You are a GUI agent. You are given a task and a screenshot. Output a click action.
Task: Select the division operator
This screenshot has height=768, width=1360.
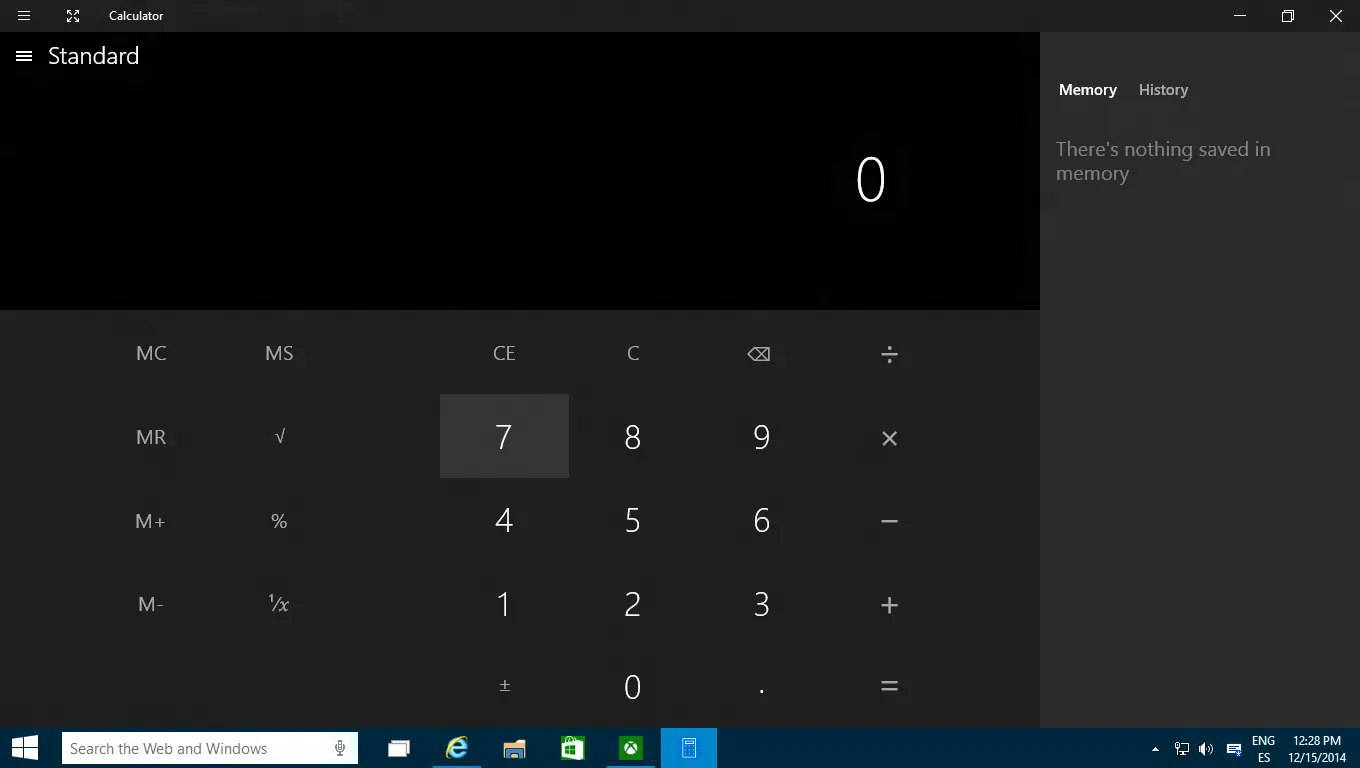[x=889, y=353]
